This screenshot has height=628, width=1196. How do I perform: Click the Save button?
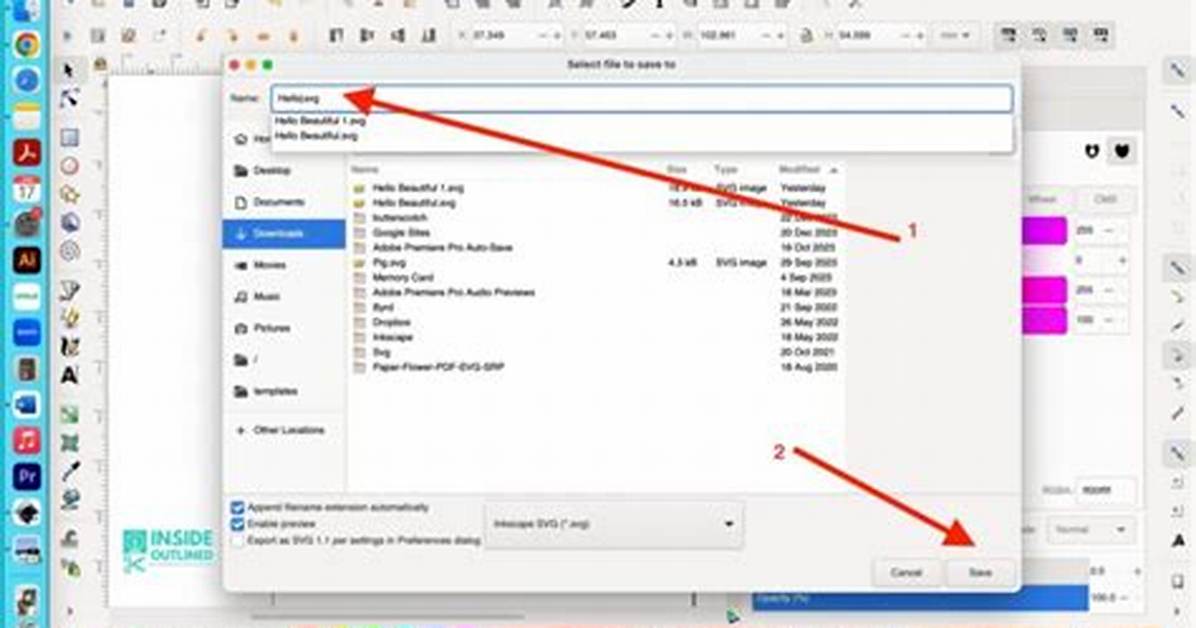pos(980,572)
